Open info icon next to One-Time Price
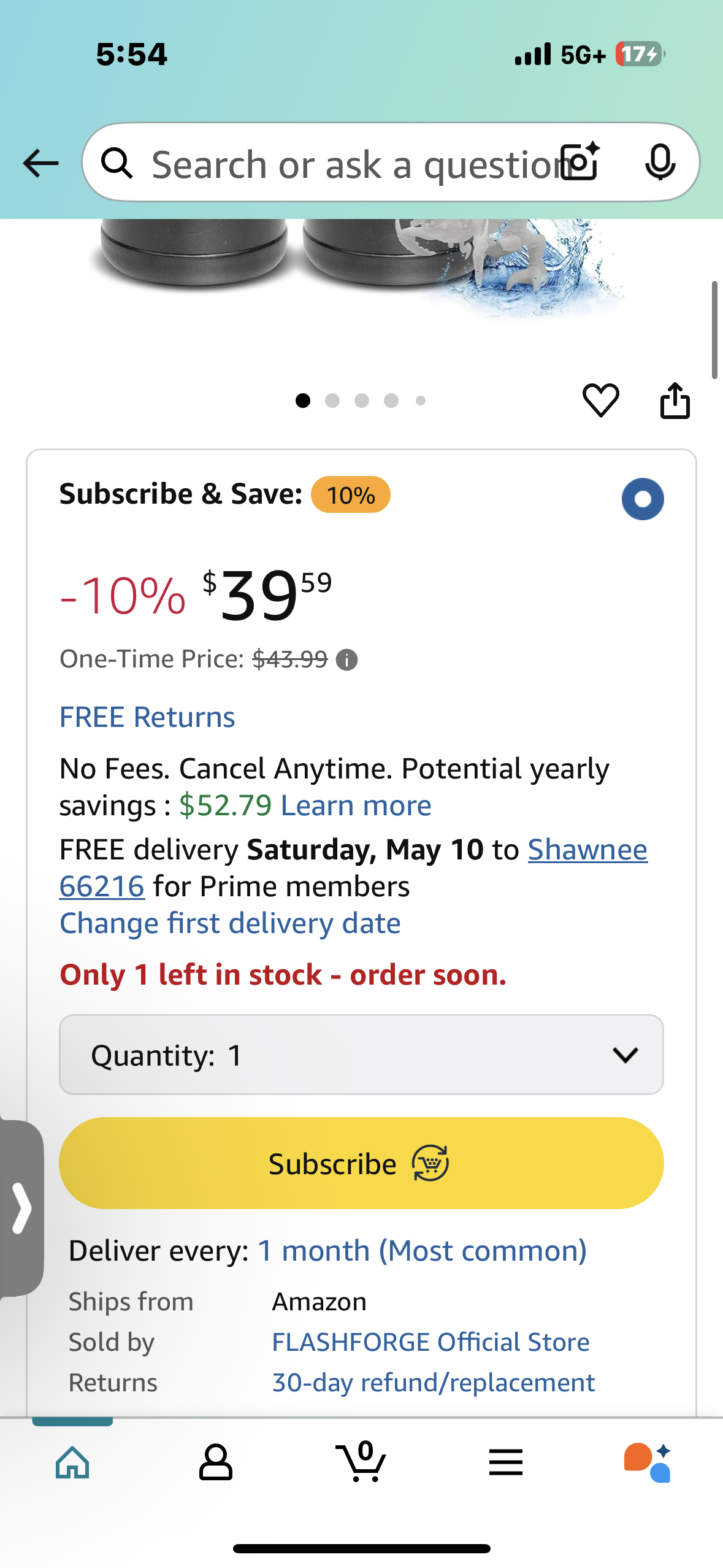Screen dimensions: 723x1568 (x=346, y=660)
